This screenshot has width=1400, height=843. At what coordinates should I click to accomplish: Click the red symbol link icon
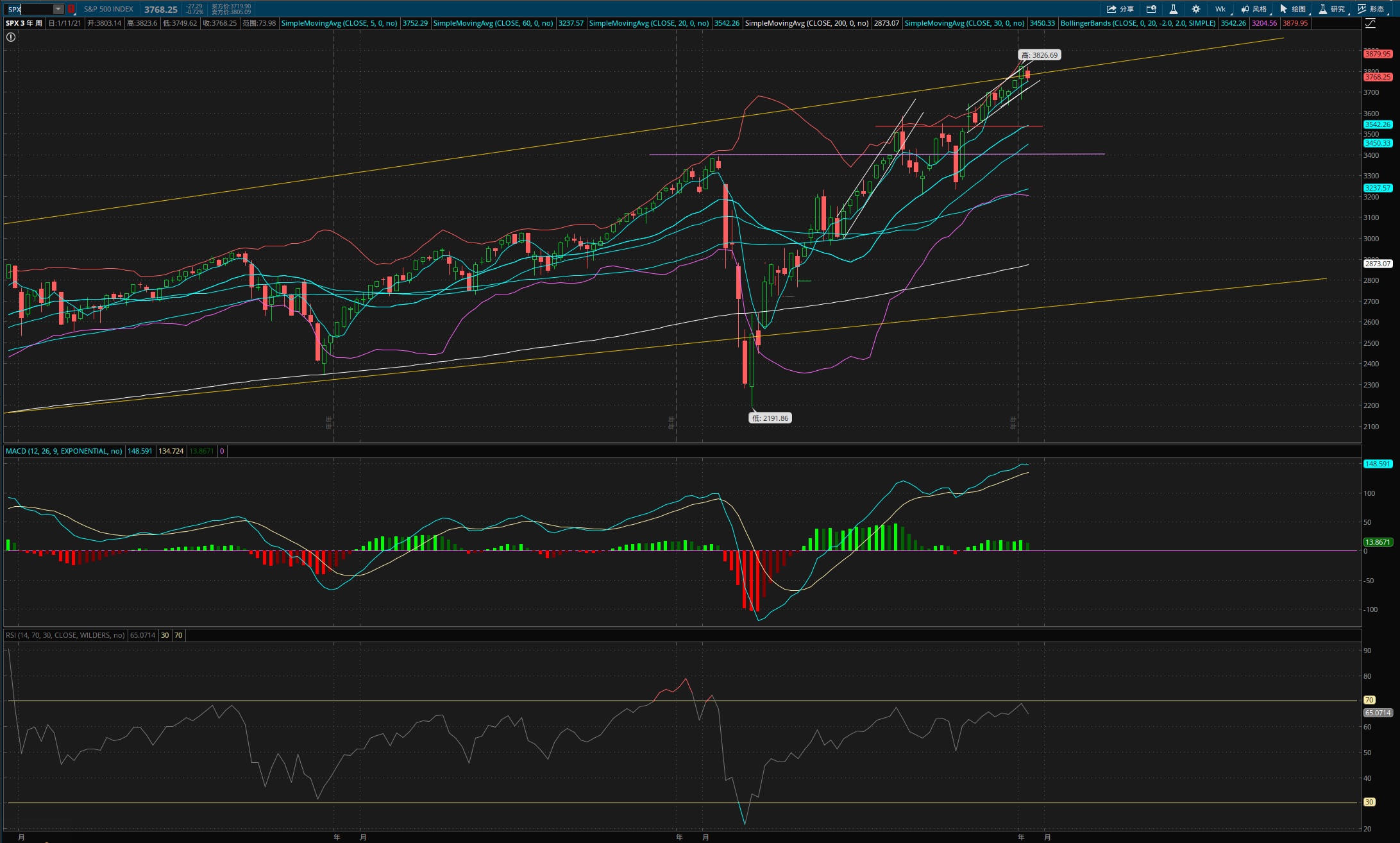click(71, 9)
